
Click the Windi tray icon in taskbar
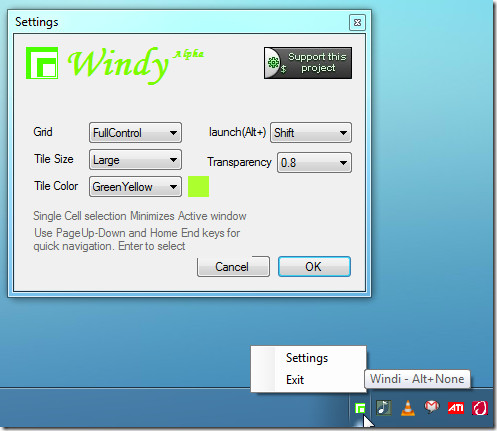coord(360,408)
